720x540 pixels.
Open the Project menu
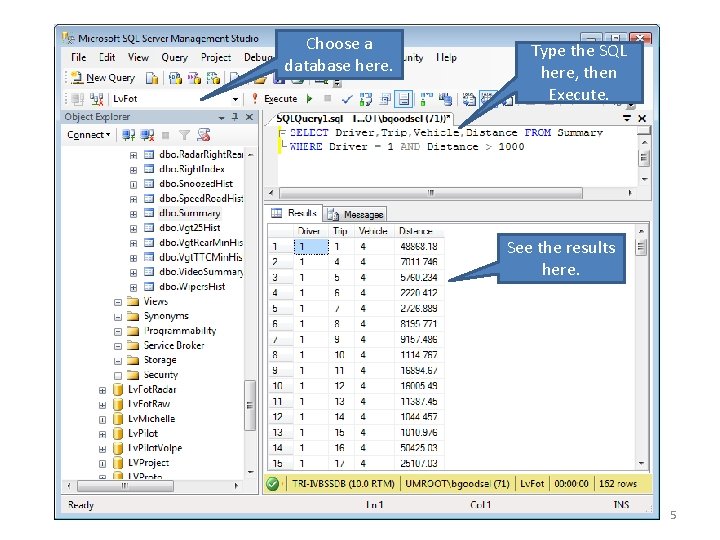(216, 57)
